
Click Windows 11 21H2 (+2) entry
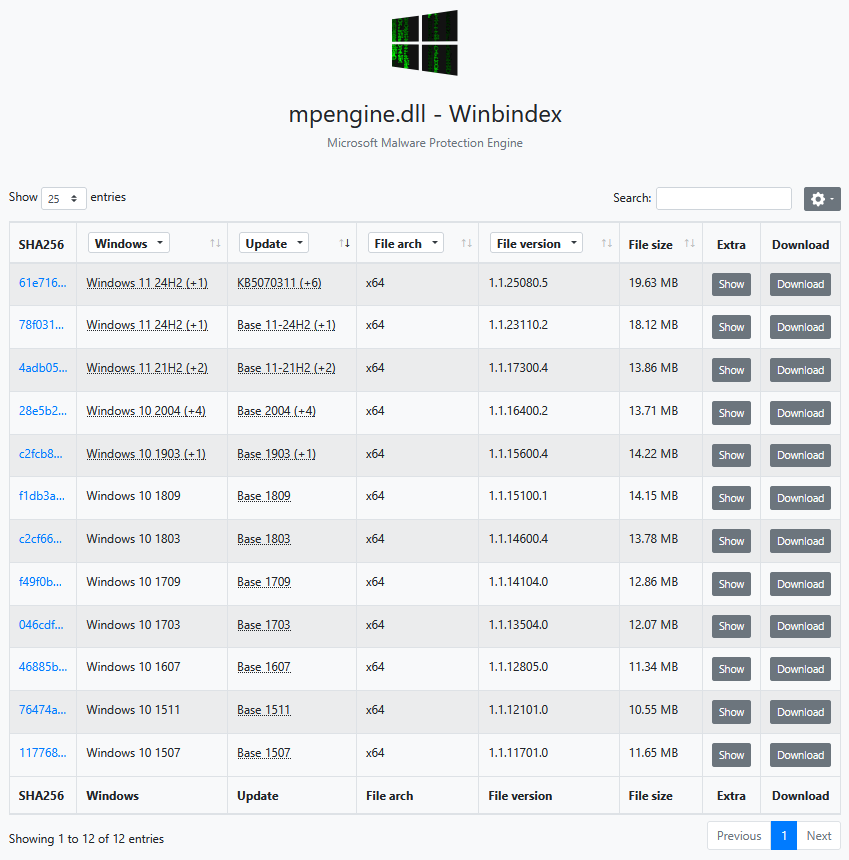tap(147, 368)
